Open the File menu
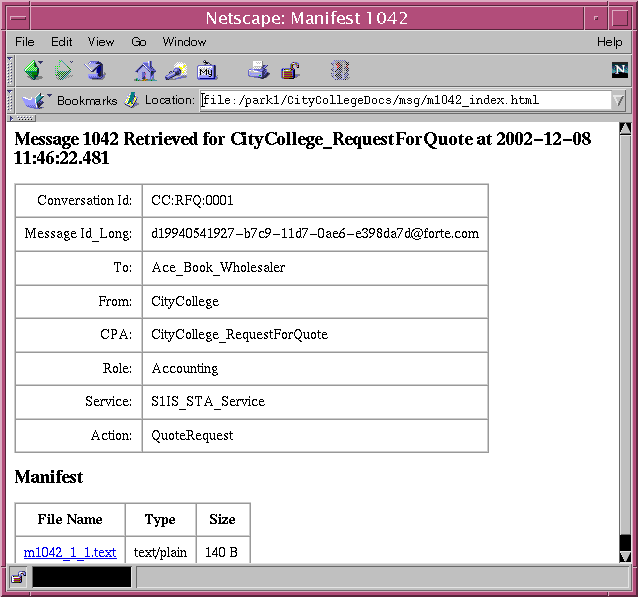 [x=24, y=42]
